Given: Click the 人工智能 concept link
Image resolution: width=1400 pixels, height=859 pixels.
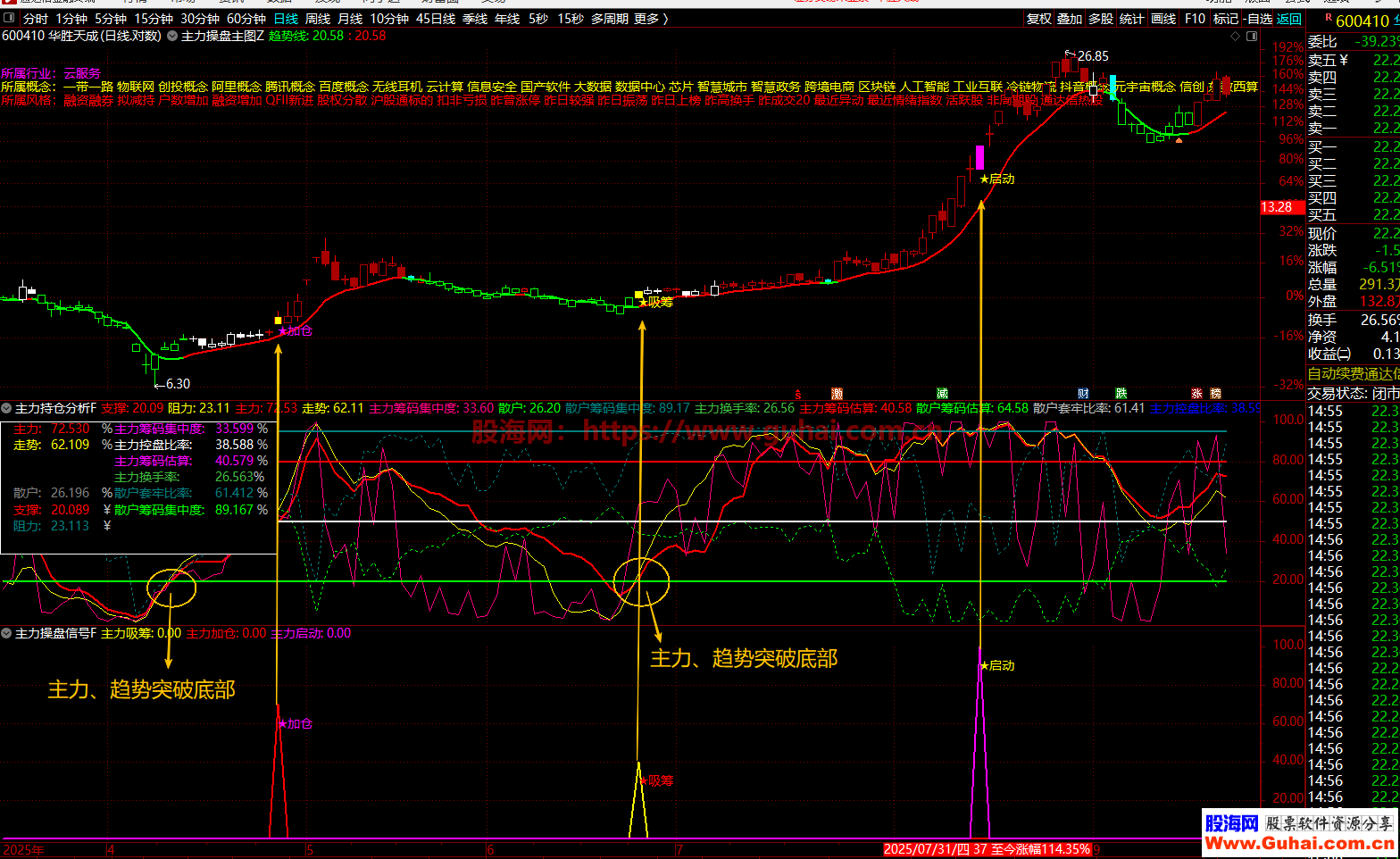Looking at the screenshot, I should coord(924,87).
